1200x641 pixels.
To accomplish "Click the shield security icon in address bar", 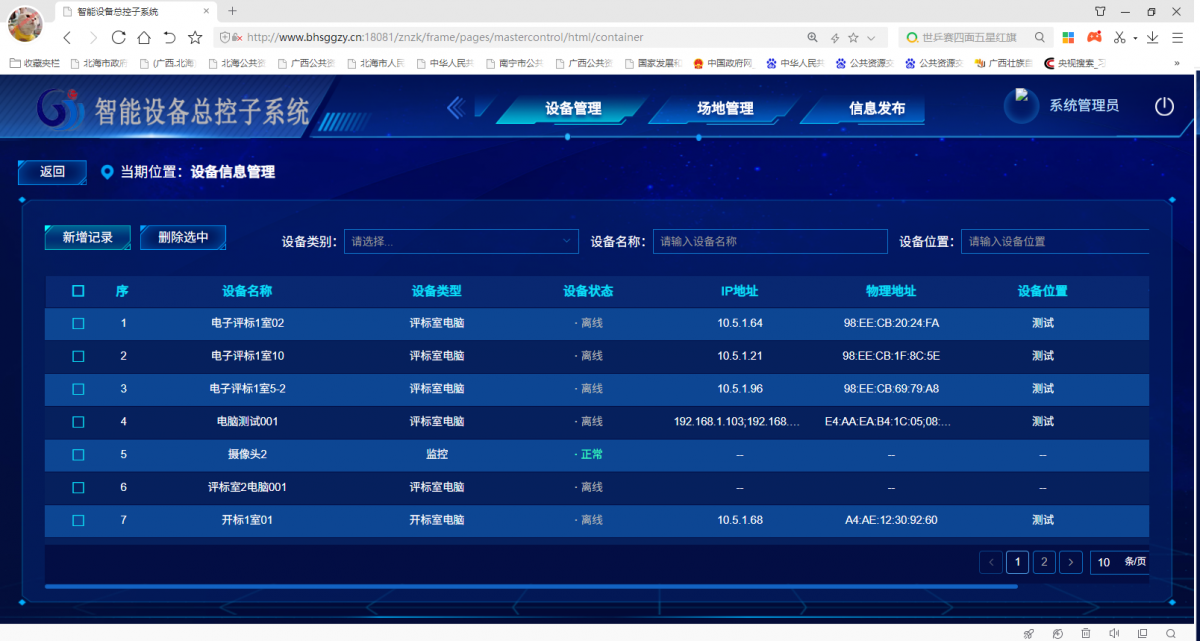I will [x=225, y=37].
